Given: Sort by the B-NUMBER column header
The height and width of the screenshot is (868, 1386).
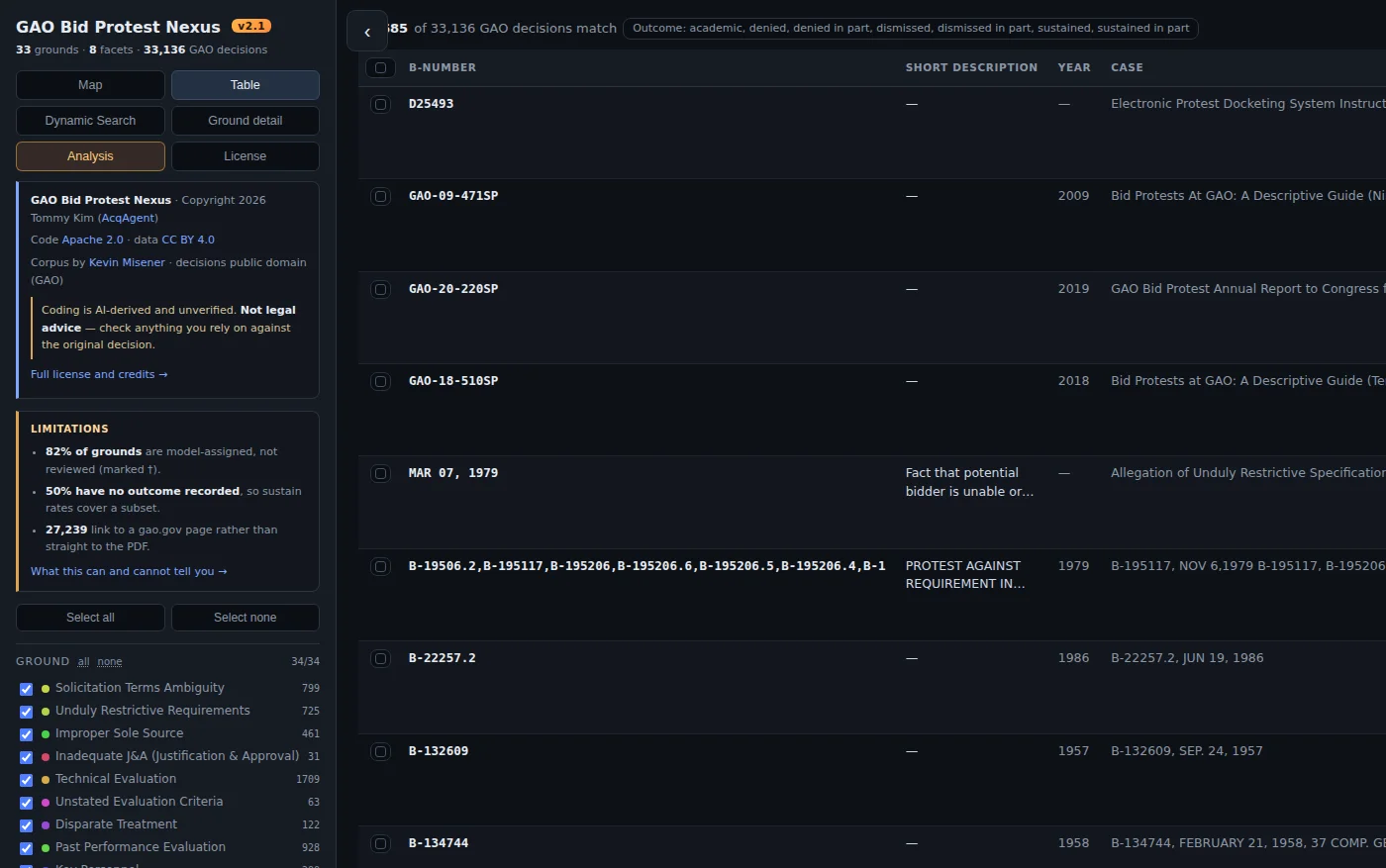Looking at the screenshot, I should [x=443, y=67].
